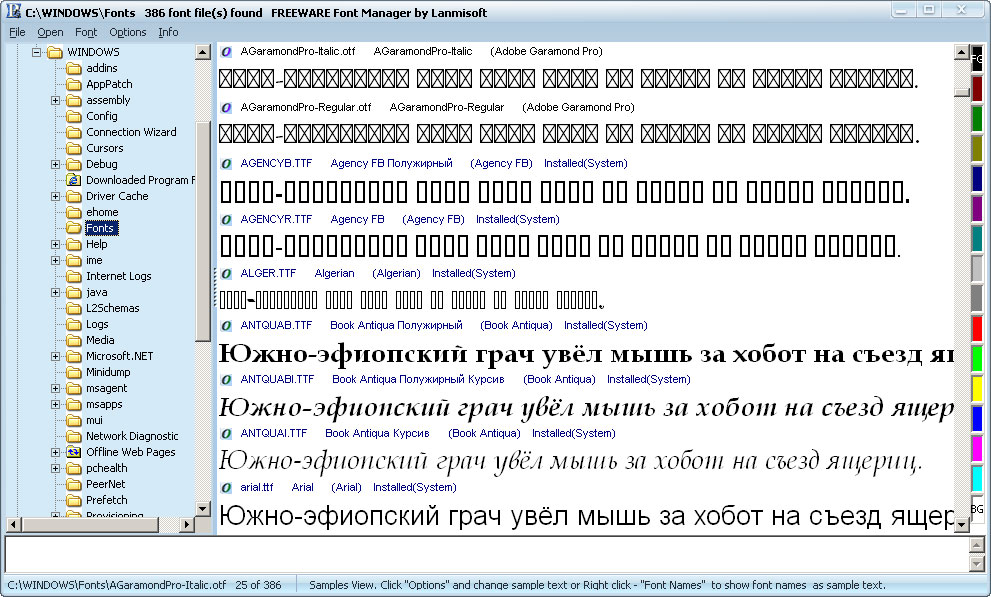Viewport: 991px width, 597px height.
Task: Click the Downloaded Program Files folder icon
Action: (73, 180)
